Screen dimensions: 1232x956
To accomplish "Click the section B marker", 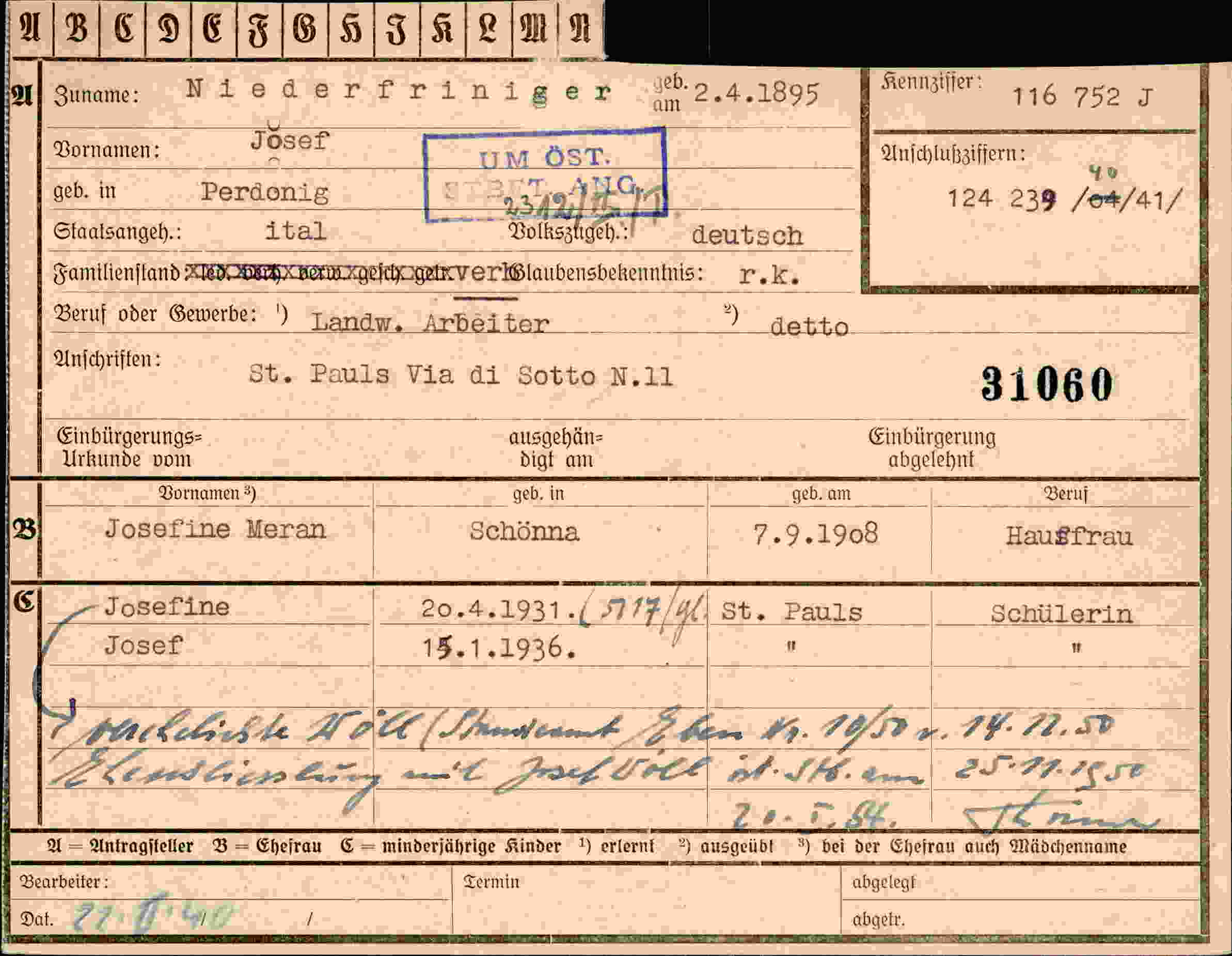I will 24,529.
